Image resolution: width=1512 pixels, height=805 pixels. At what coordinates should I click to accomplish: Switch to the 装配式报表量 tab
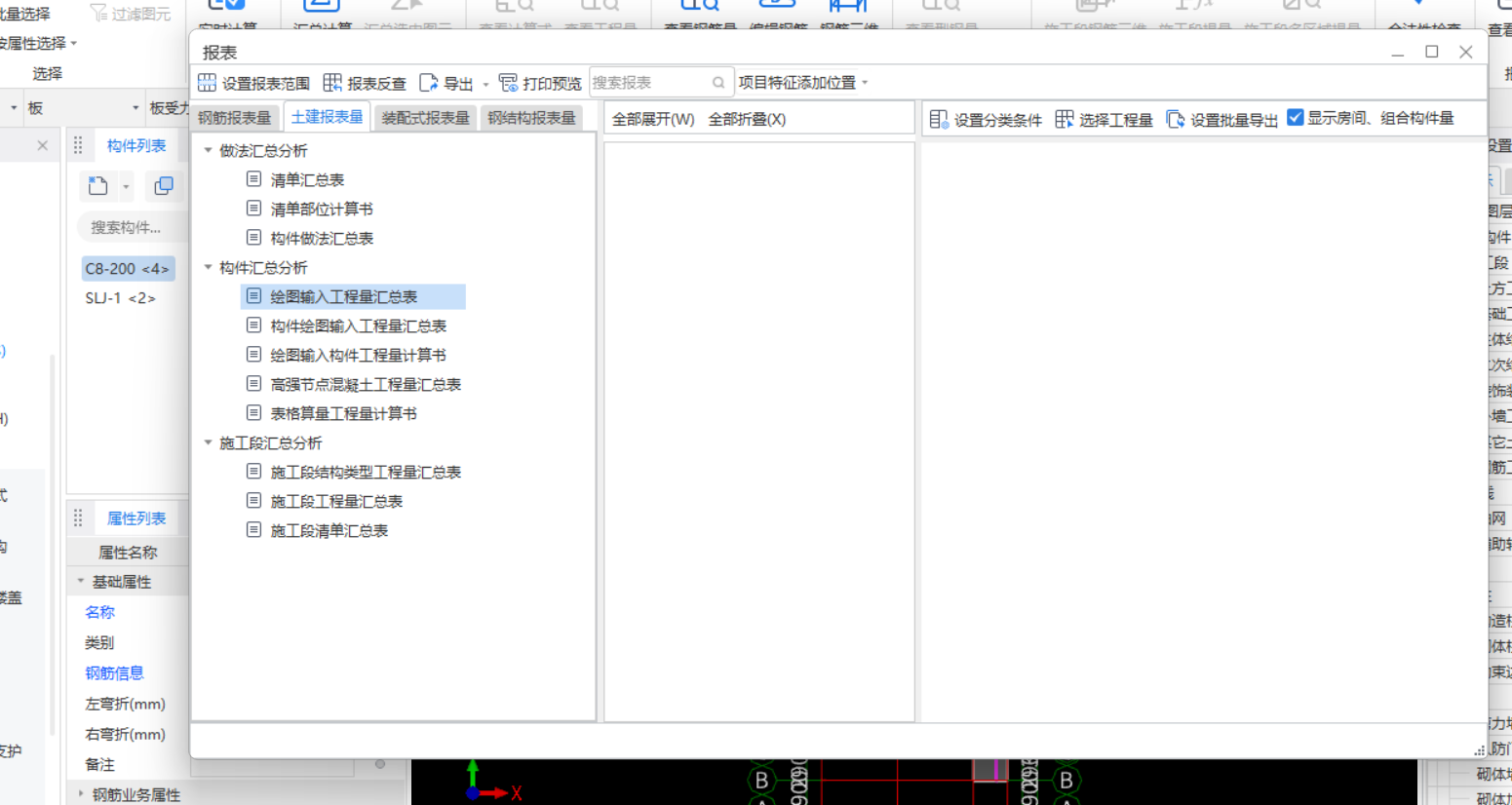426,114
